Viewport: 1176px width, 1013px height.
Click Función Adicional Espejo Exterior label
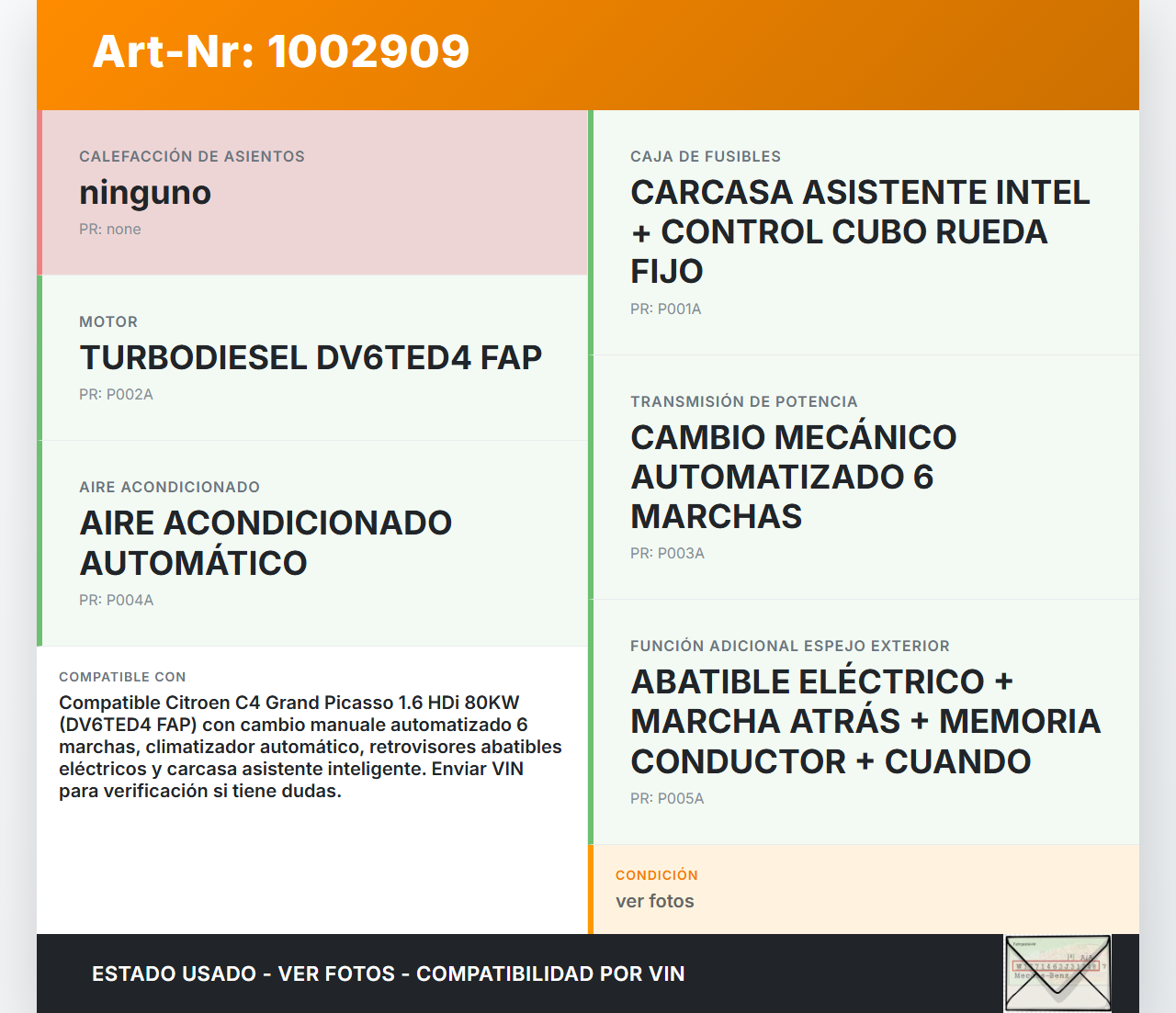(789, 647)
